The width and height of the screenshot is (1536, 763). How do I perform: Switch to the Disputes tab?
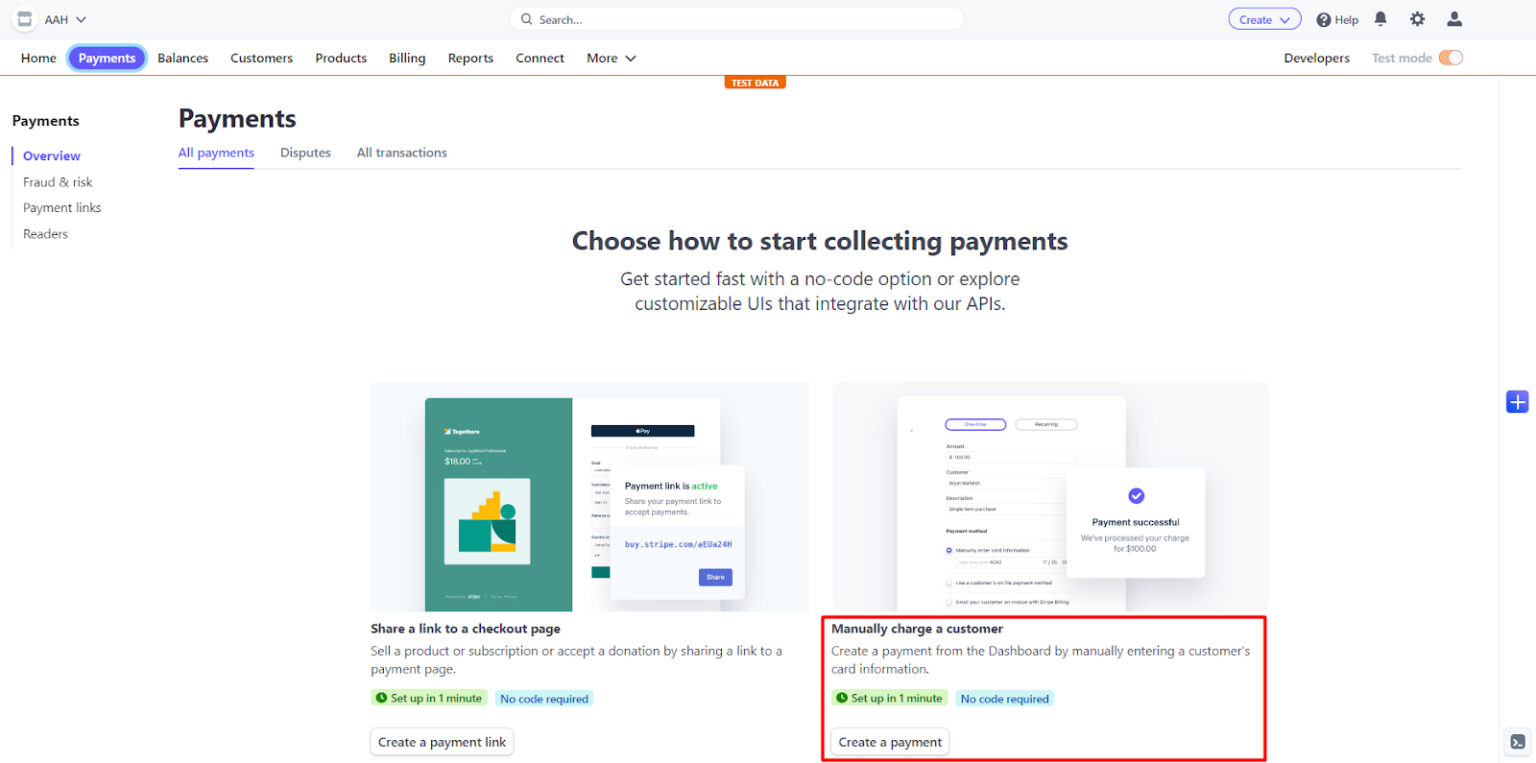click(x=305, y=152)
